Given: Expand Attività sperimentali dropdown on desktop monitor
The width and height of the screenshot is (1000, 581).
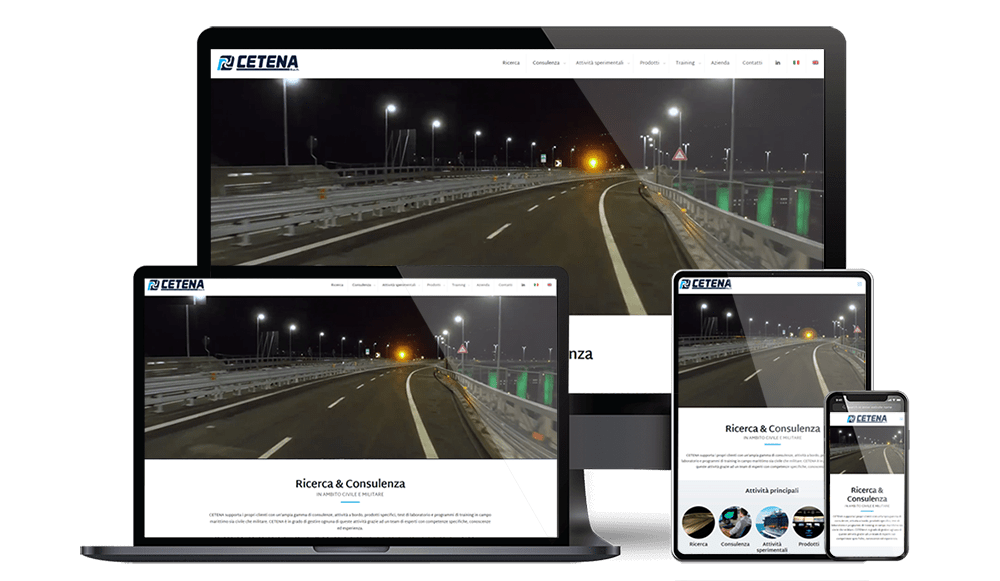Looking at the screenshot, I should [x=601, y=63].
